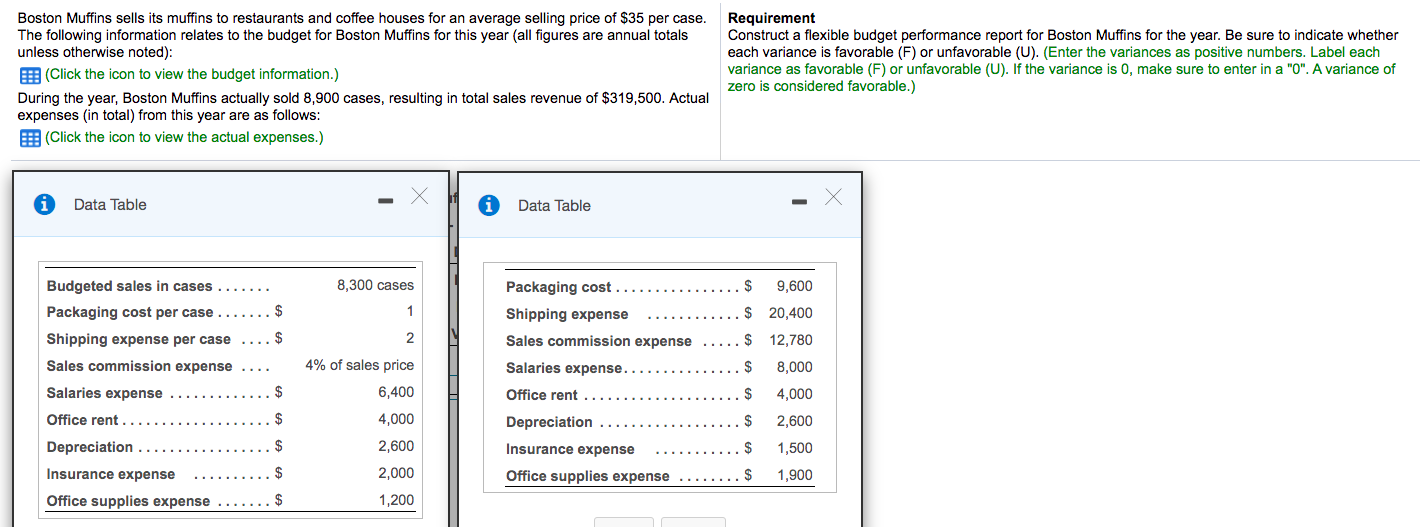
Task: Select budgeted salaries expense value 6,400
Action: coord(396,392)
